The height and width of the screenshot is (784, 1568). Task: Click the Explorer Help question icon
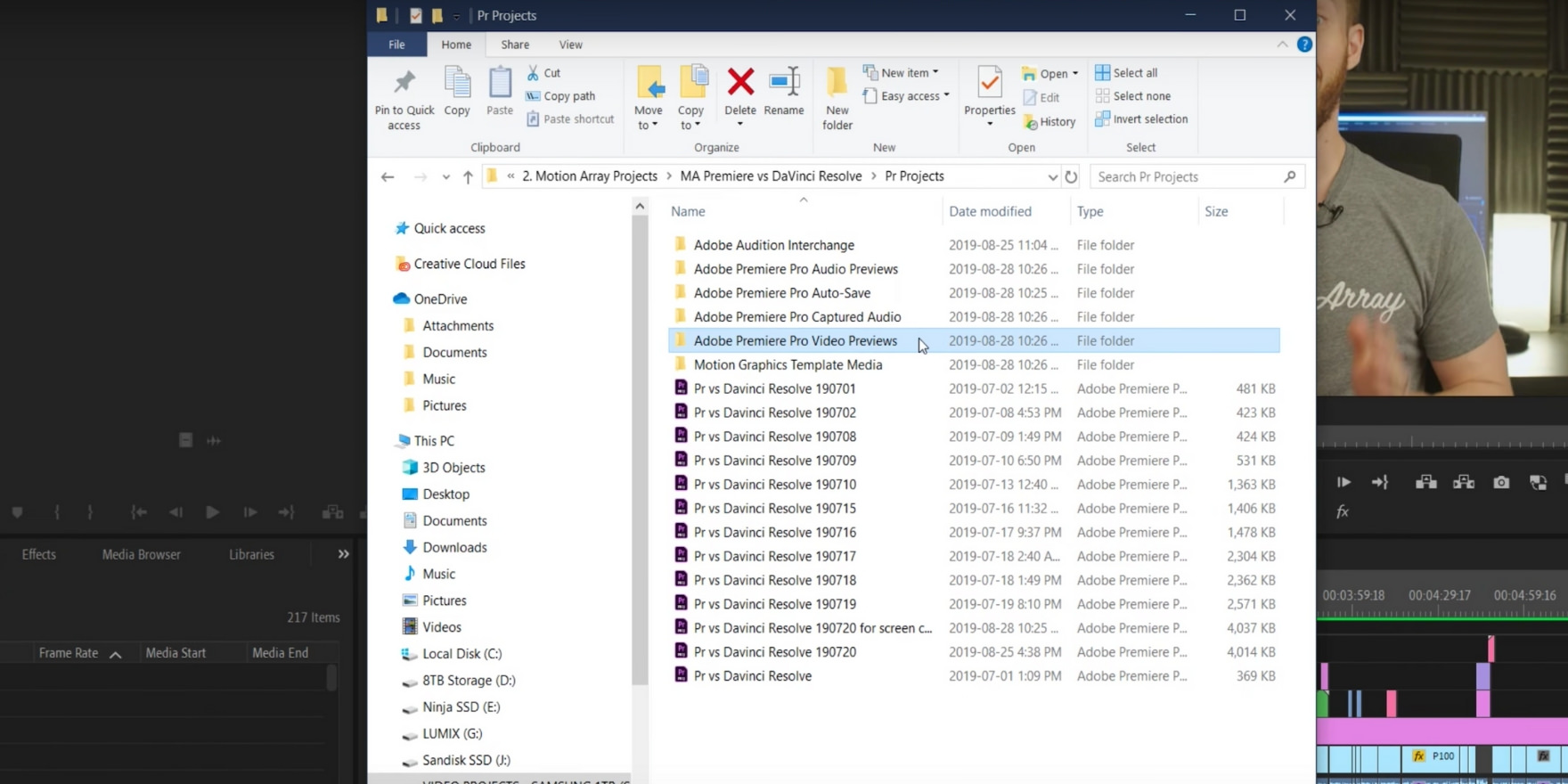(x=1304, y=45)
